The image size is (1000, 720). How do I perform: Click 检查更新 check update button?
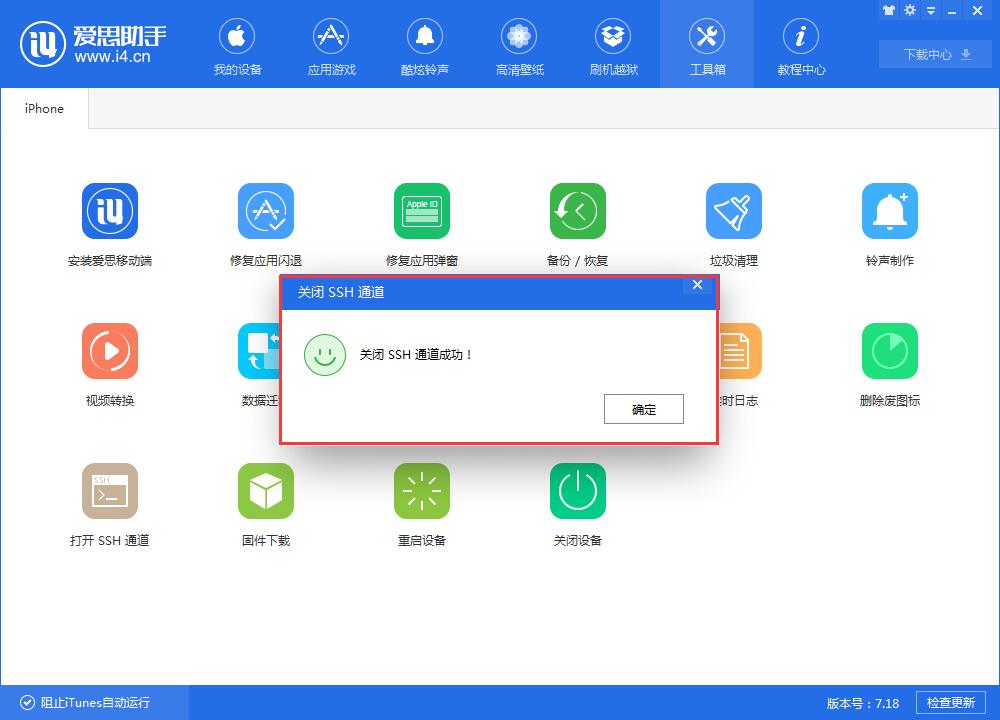[950, 702]
